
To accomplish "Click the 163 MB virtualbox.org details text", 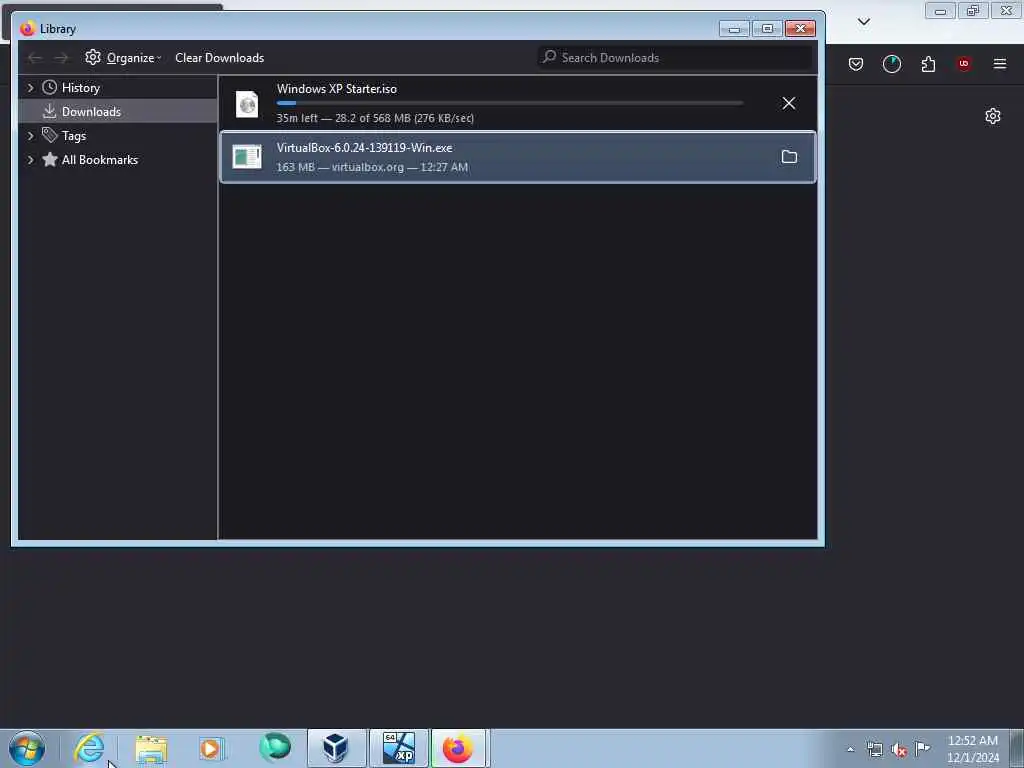I will pos(372,167).
